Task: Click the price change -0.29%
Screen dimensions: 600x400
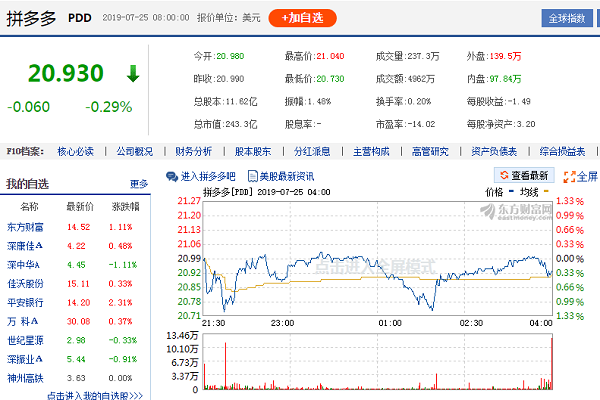Action: 109,107
